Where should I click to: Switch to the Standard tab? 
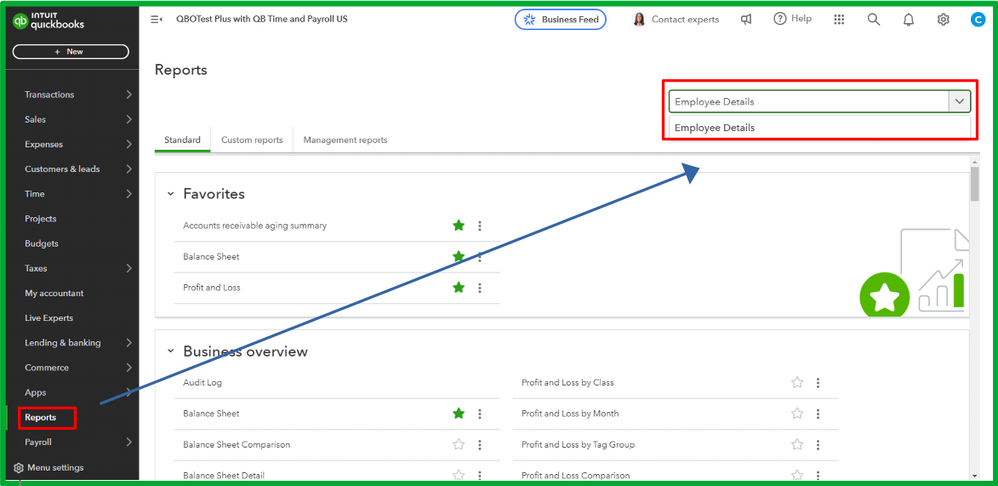[x=182, y=140]
